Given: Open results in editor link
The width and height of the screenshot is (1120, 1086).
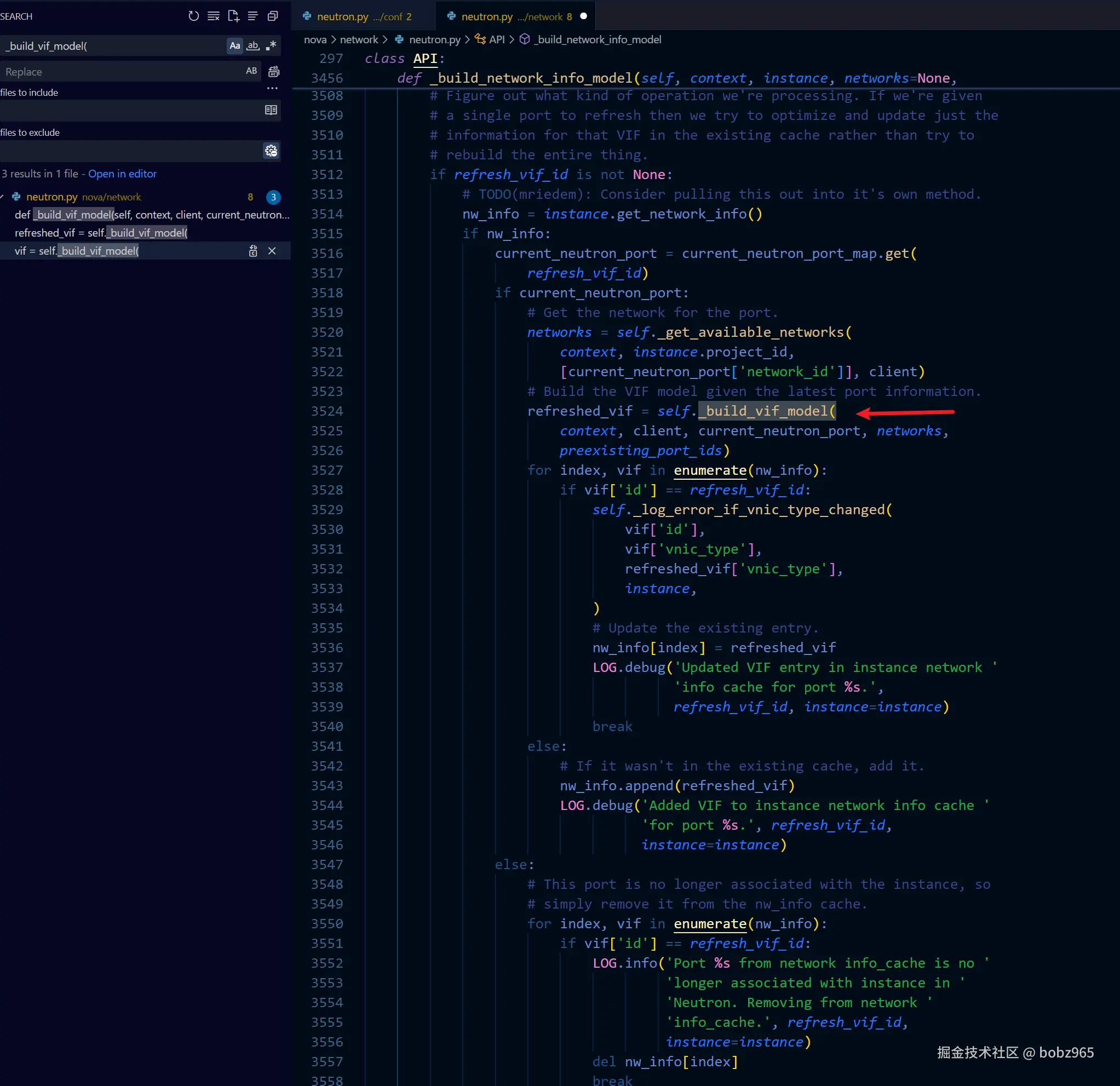Looking at the screenshot, I should click(122, 174).
